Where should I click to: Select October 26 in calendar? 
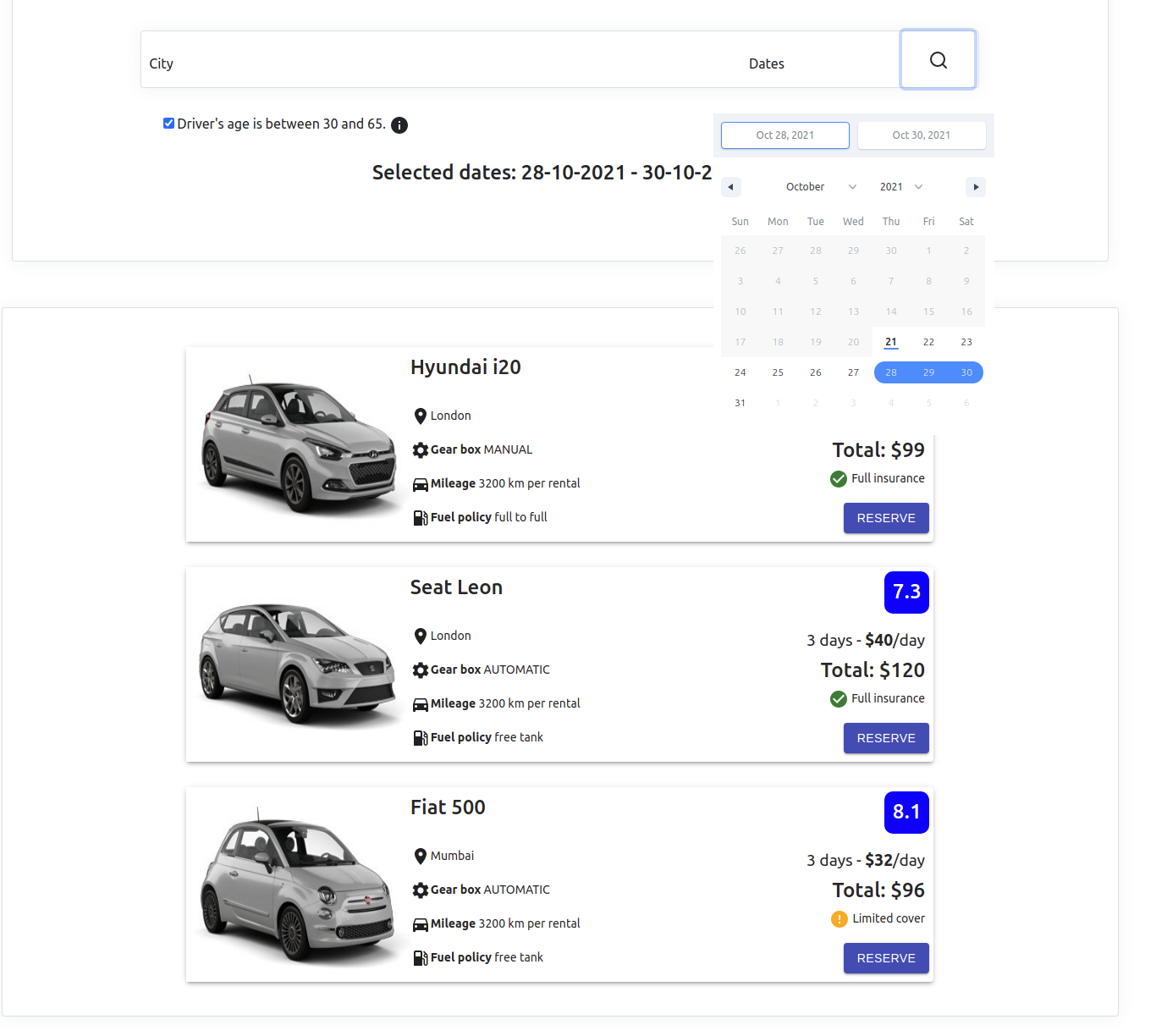click(816, 372)
